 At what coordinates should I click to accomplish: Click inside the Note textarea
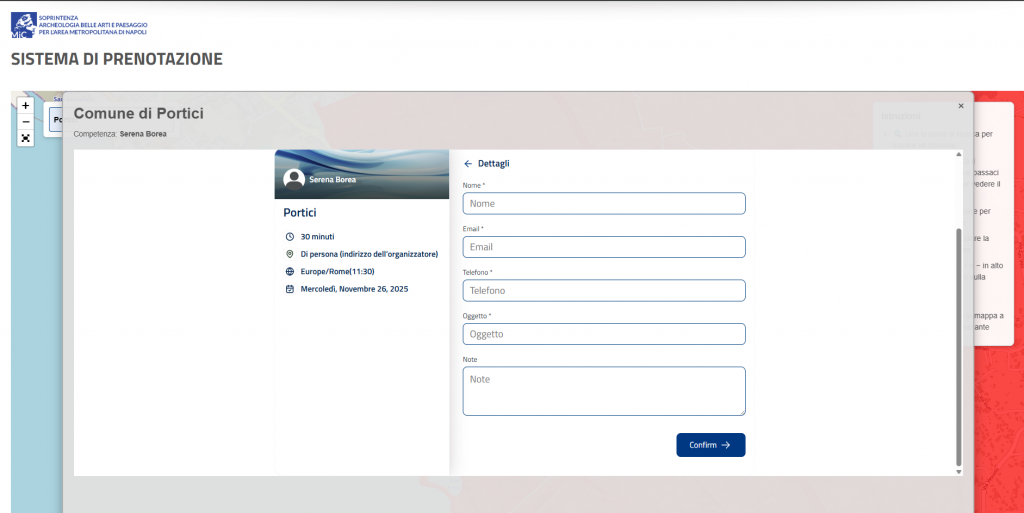pos(604,390)
